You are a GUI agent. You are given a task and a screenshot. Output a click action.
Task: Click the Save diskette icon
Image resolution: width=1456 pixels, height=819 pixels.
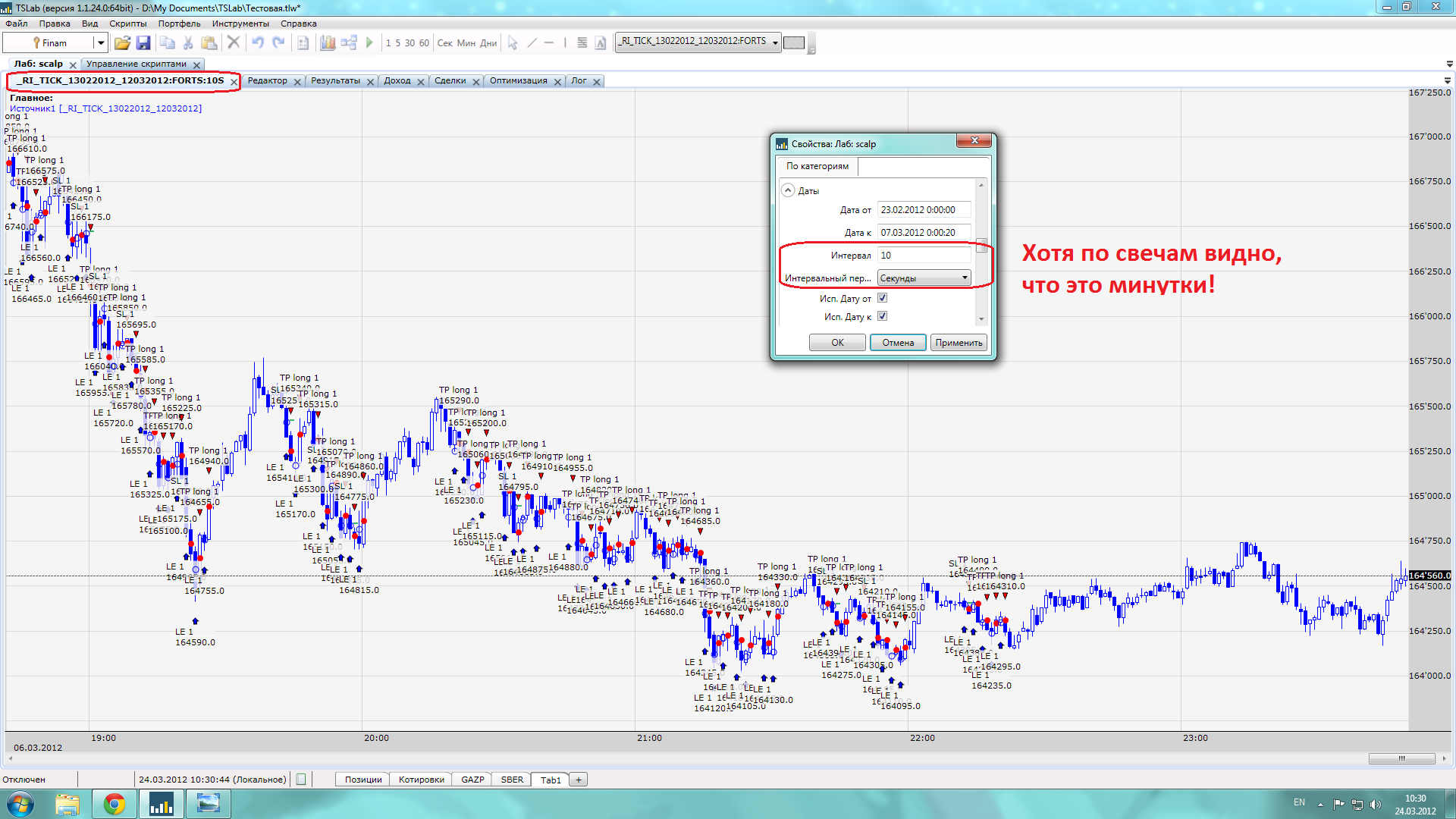click(143, 42)
